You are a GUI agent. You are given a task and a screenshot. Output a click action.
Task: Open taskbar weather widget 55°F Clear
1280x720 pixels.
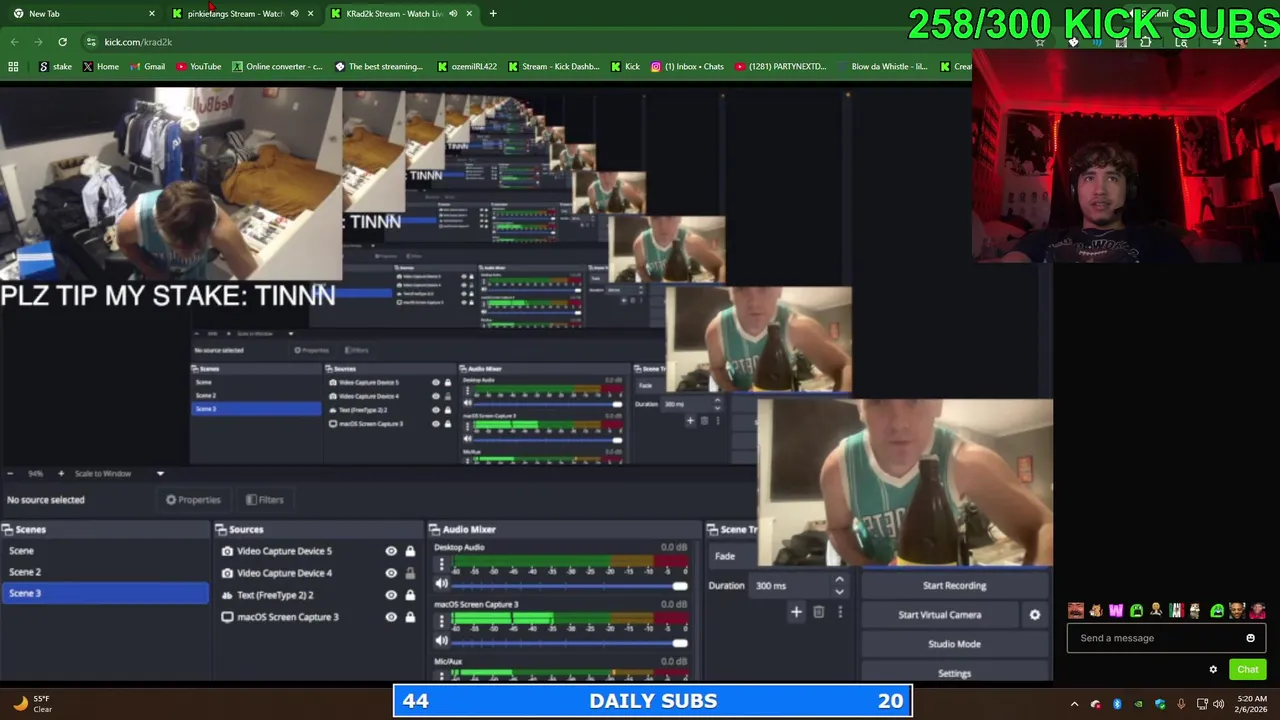(30, 704)
